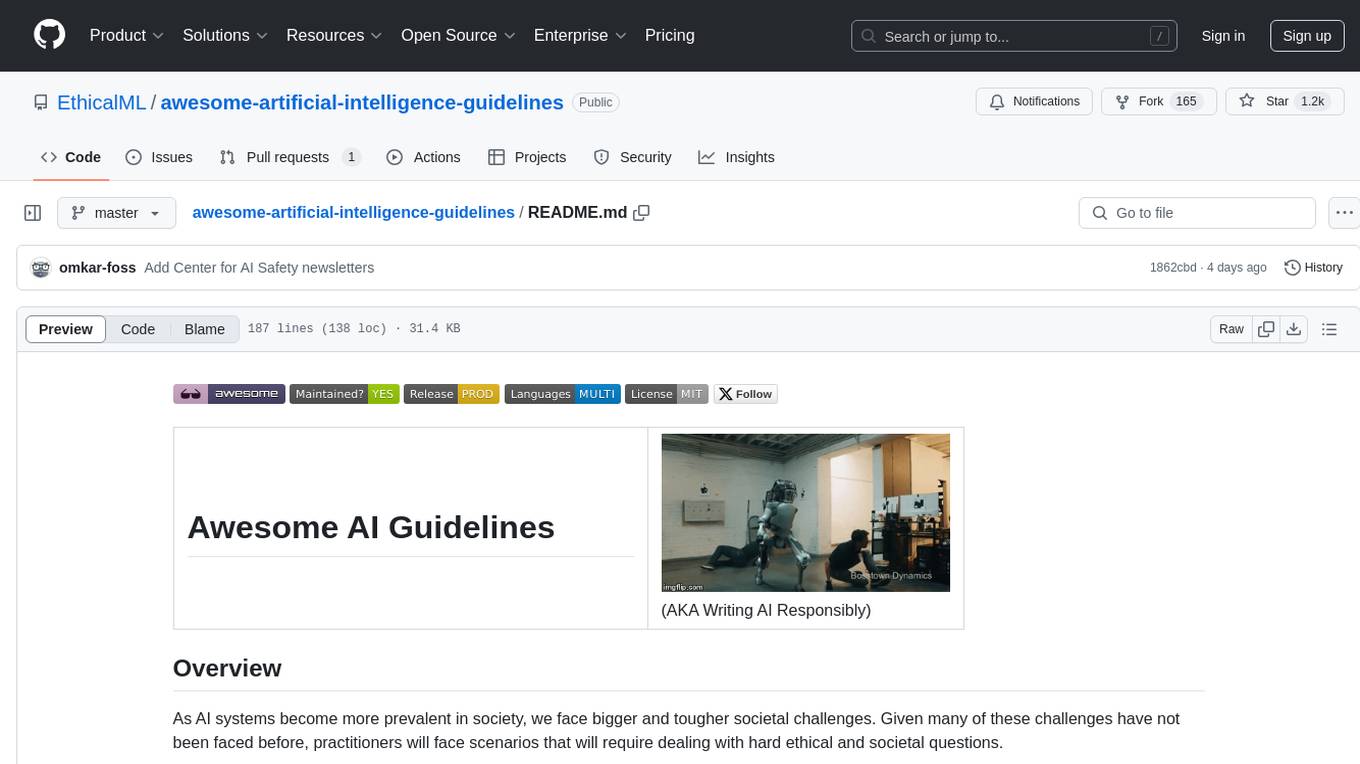Click the Awesome AI Guidelines heading
The width and height of the screenshot is (1360, 764).
point(371,527)
